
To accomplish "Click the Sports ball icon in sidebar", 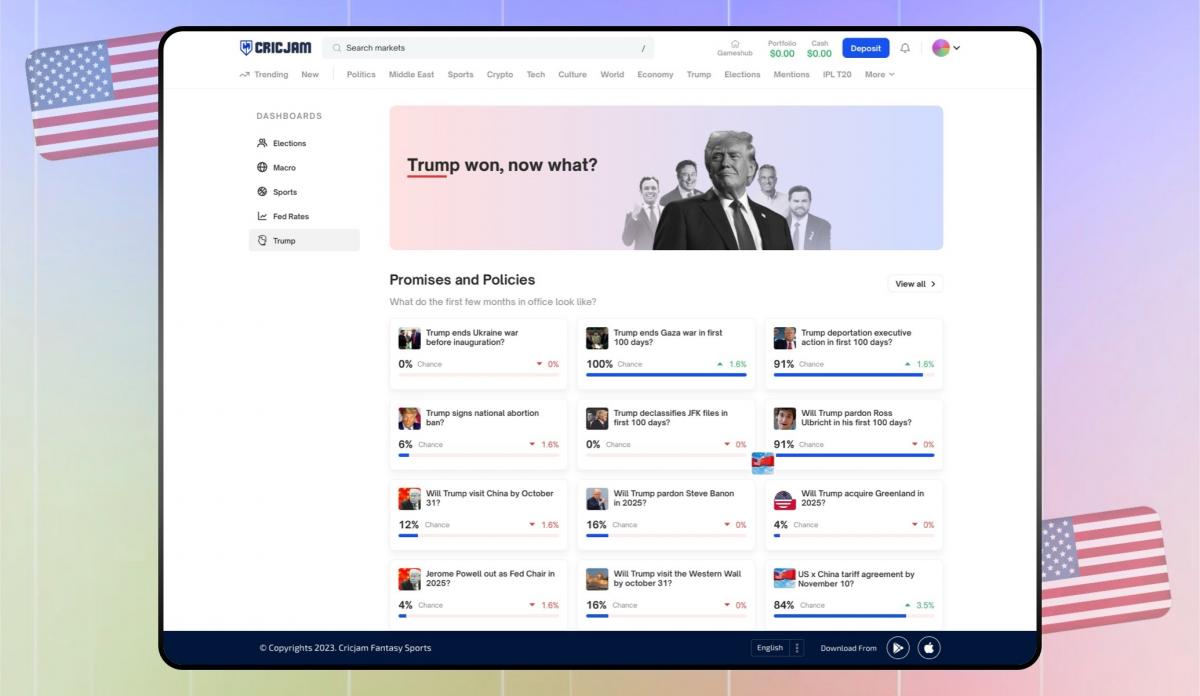I will pos(262,192).
